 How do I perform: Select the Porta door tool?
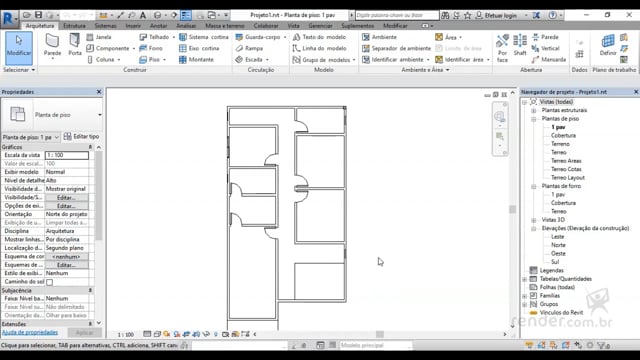75,45
